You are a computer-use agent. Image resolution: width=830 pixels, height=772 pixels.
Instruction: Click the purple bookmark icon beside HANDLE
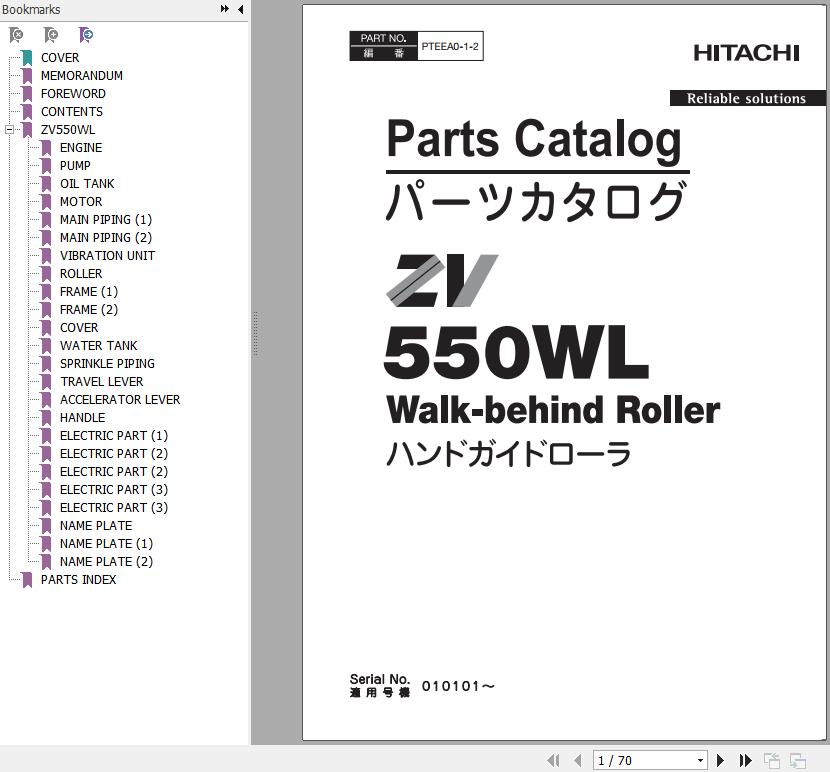coord(47,418)
